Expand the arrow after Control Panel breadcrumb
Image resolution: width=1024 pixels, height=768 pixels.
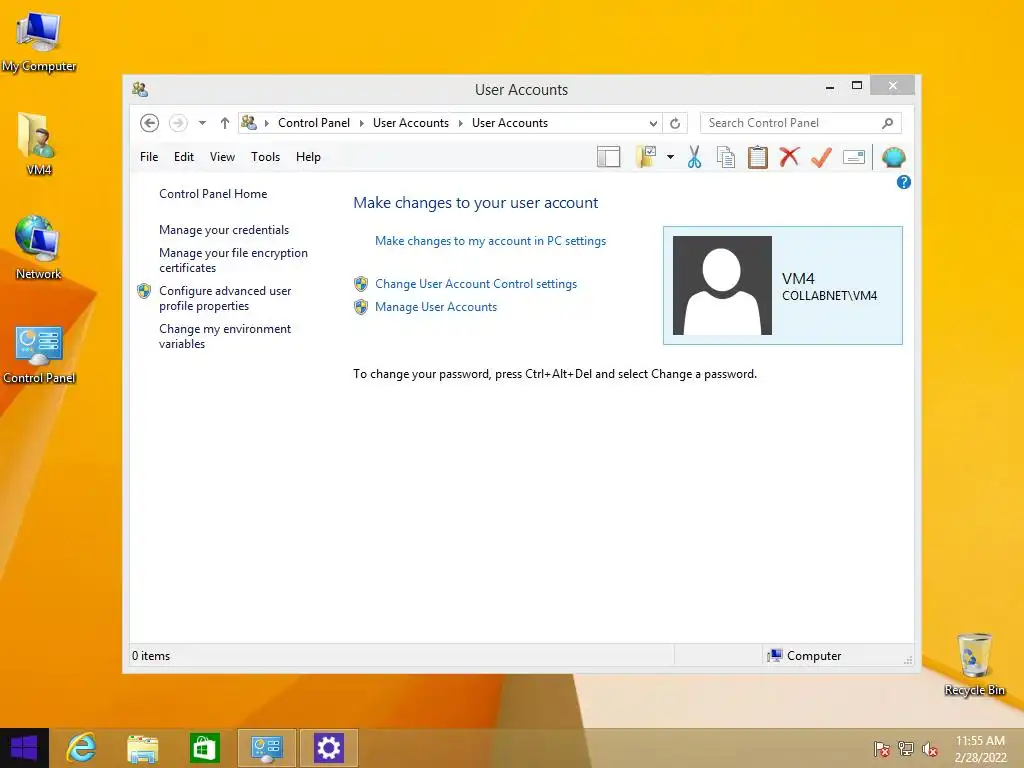(362, 123)
